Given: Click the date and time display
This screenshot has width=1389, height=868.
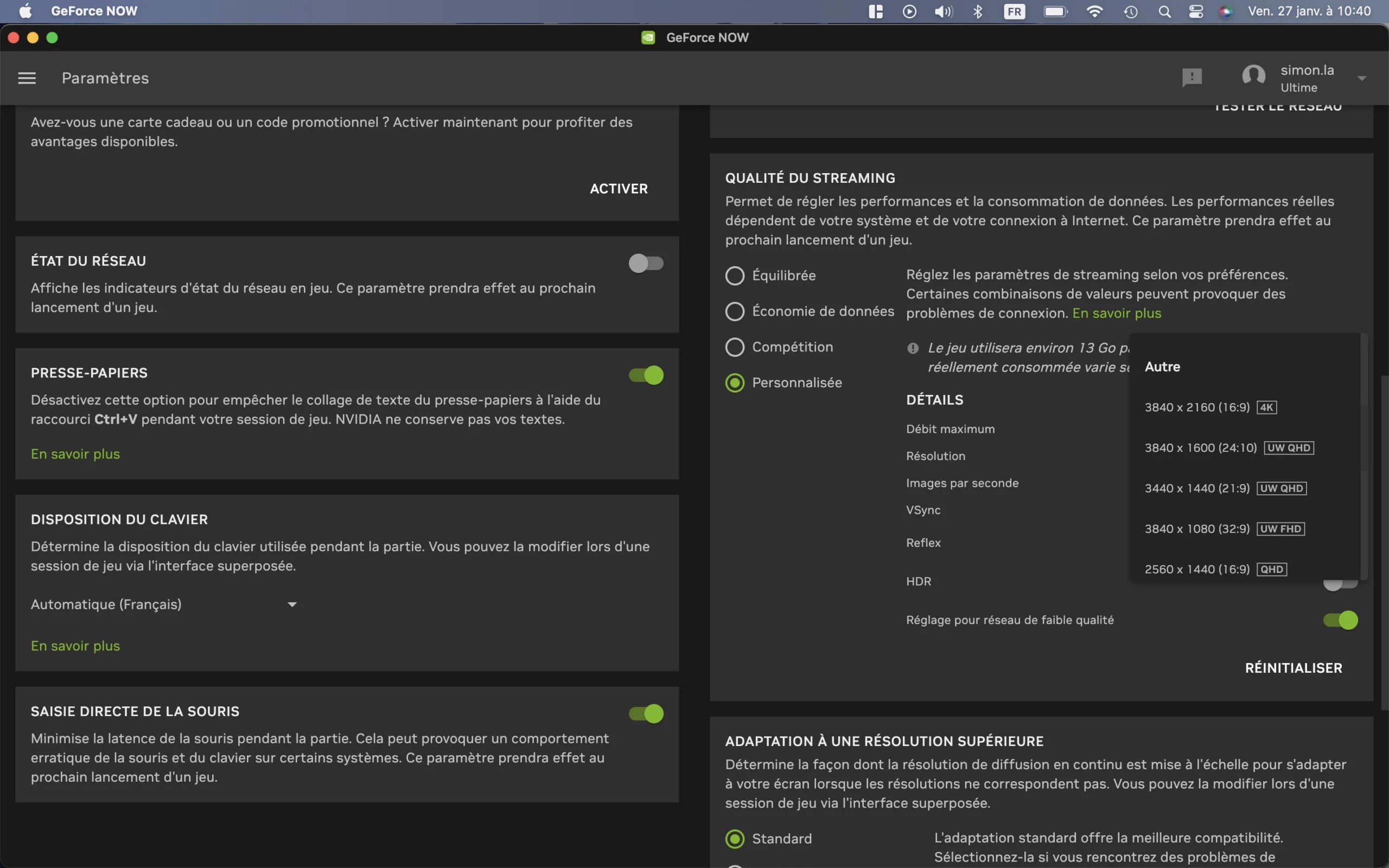Looking at the screenshot, I should [x=1309, y=11].
